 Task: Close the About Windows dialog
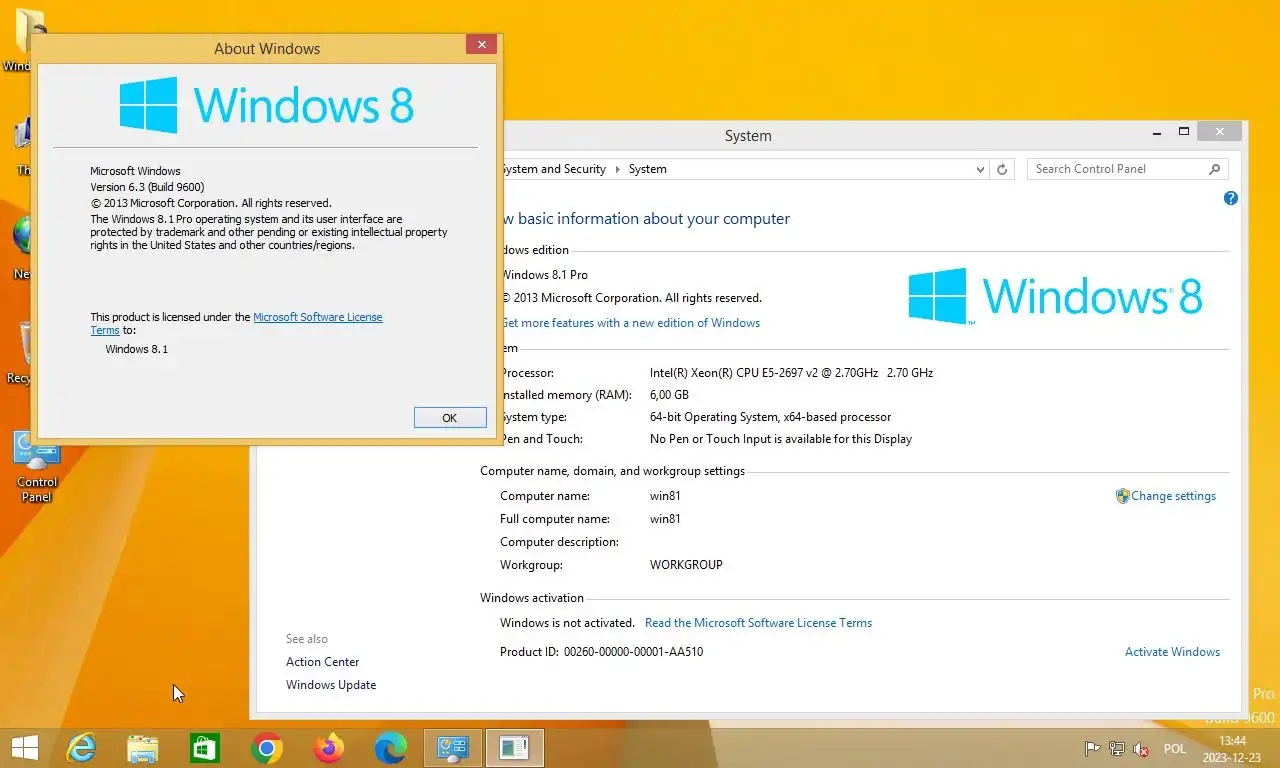(x=481, y=45)
